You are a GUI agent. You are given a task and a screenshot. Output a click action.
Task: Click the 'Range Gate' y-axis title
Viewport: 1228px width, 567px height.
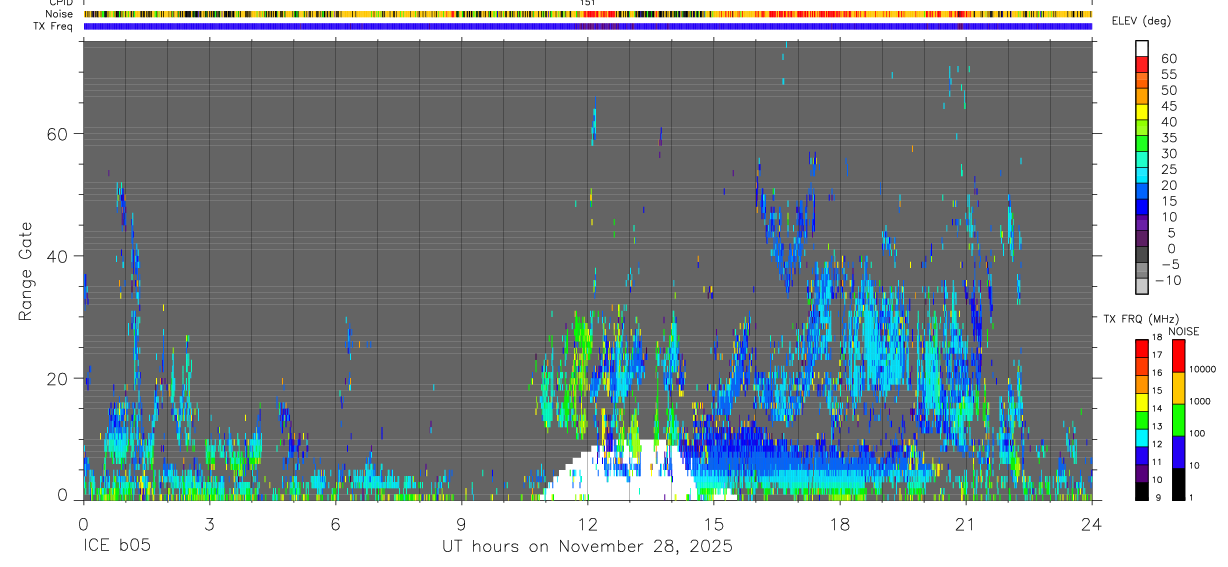(x=27, y=271)
